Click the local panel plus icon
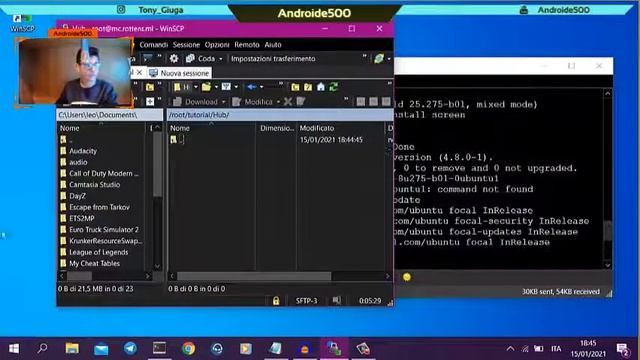 tap(150, 102)
